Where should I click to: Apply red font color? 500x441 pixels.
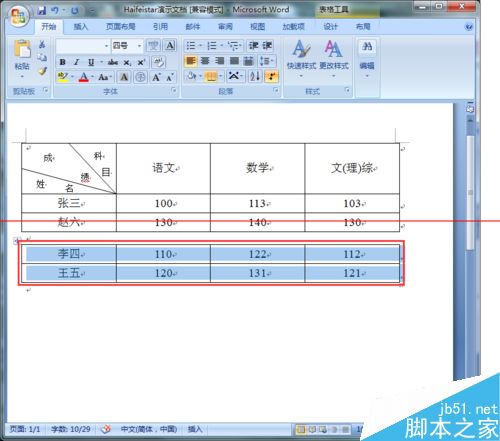[83, 77]
